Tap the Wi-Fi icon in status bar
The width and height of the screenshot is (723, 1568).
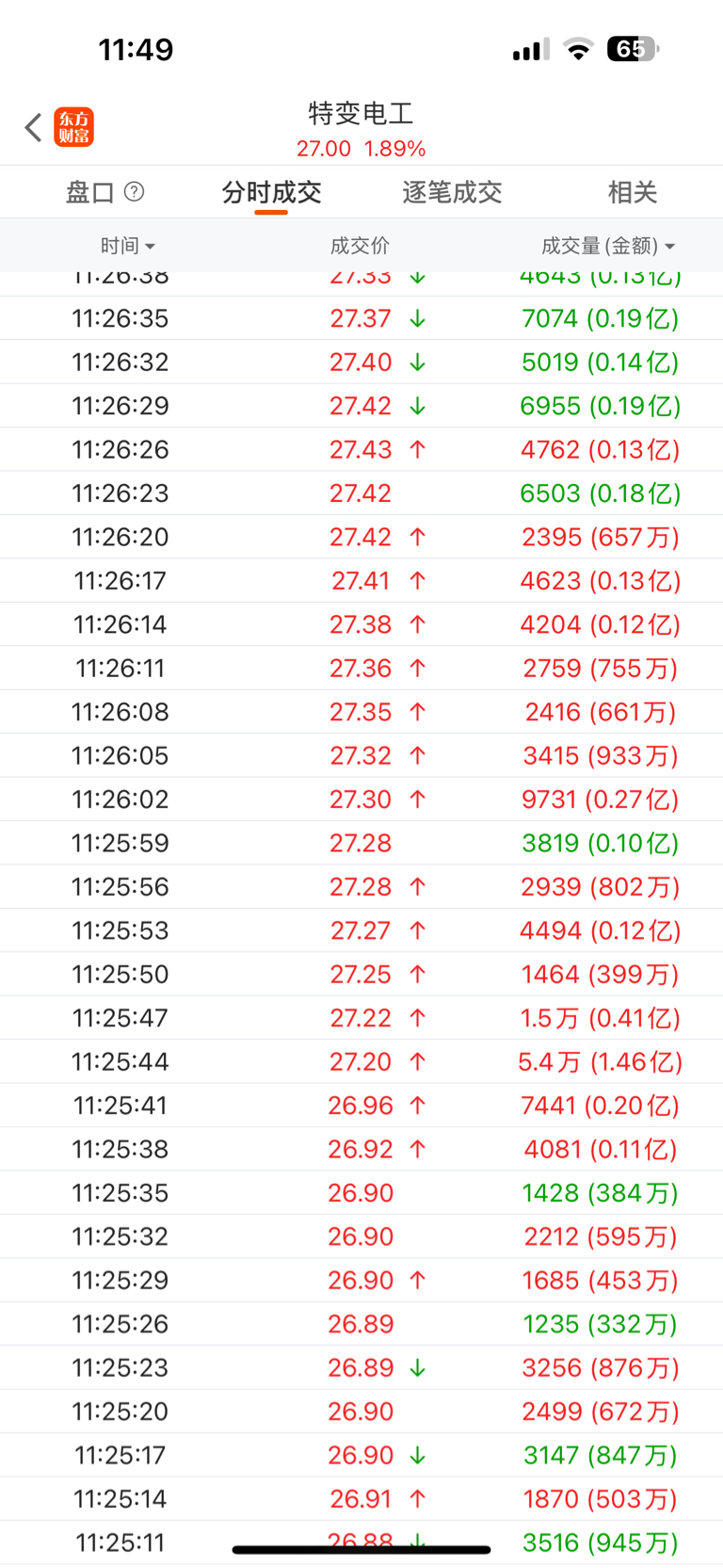(578, 49)
